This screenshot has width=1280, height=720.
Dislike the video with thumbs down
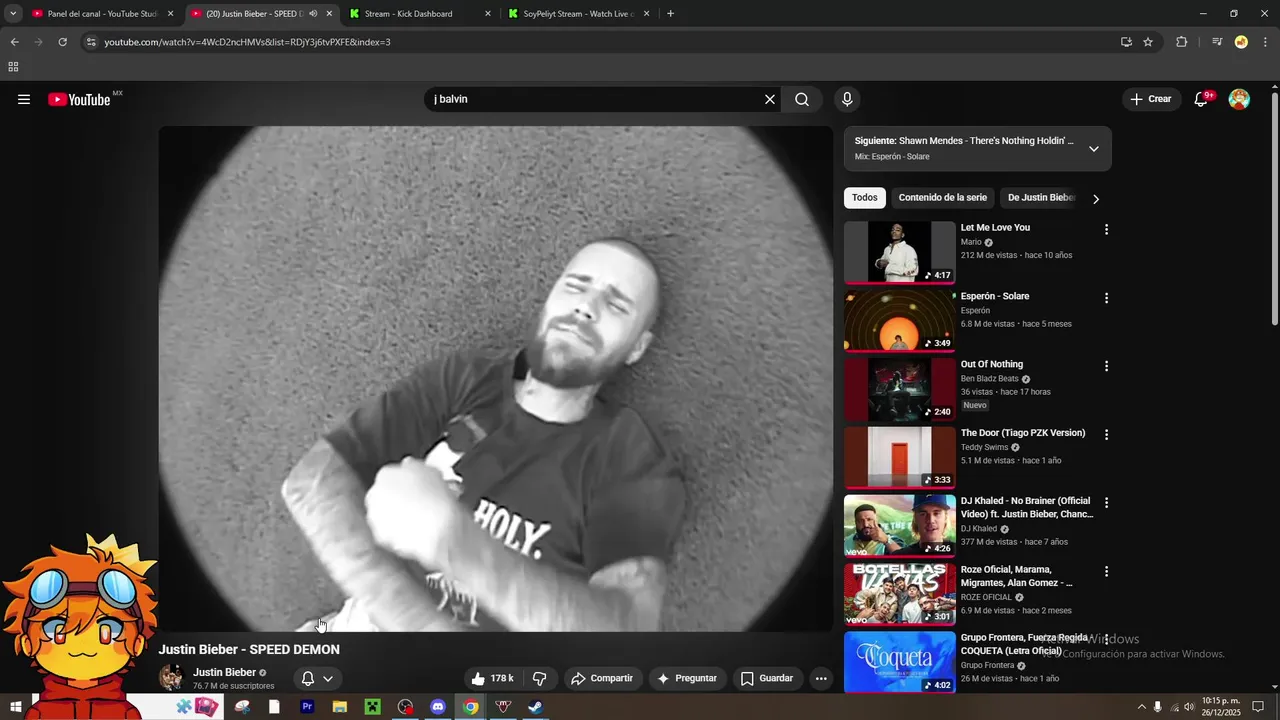[539, 678]
